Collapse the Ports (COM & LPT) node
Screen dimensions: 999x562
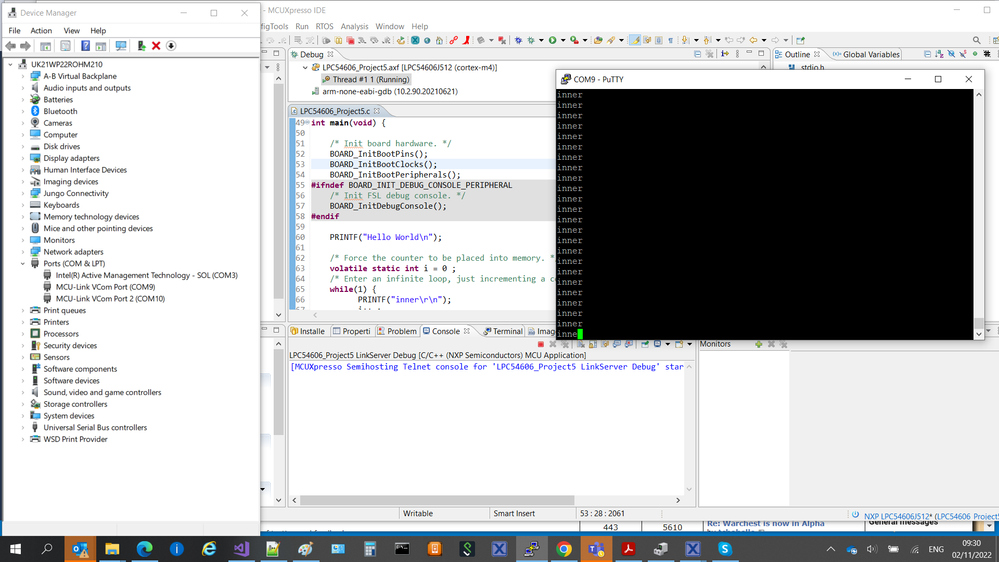point(23,264)
